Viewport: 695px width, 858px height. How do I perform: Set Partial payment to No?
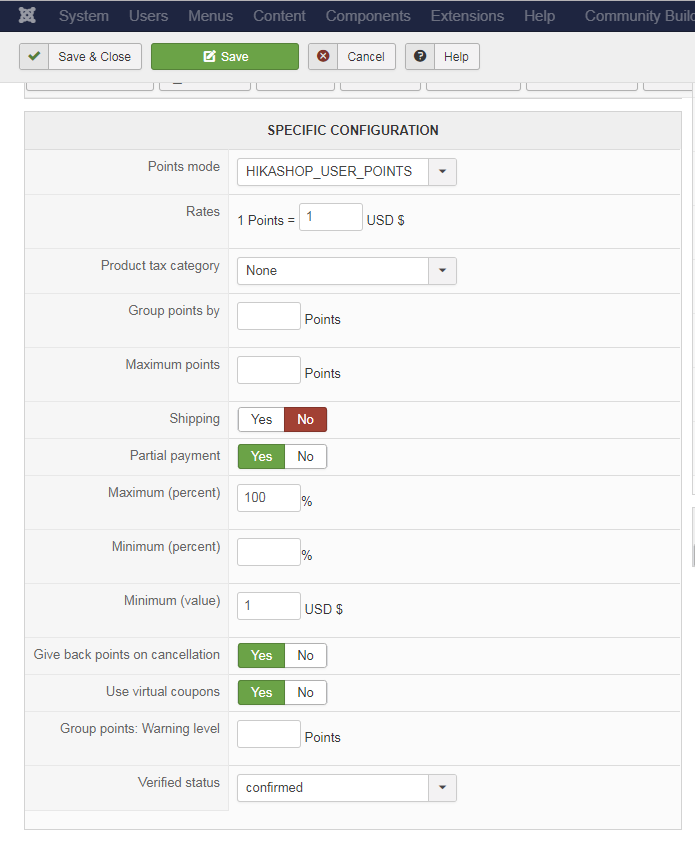coord(305,457)
